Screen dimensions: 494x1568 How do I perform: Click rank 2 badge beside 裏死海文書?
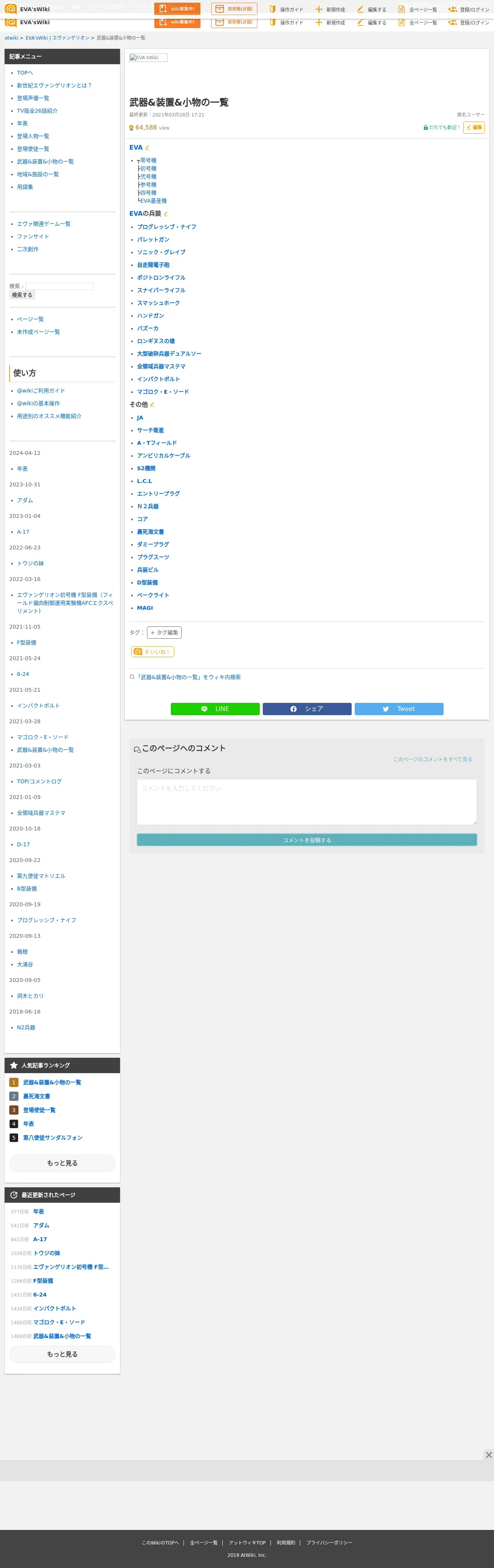point(13,1096)
